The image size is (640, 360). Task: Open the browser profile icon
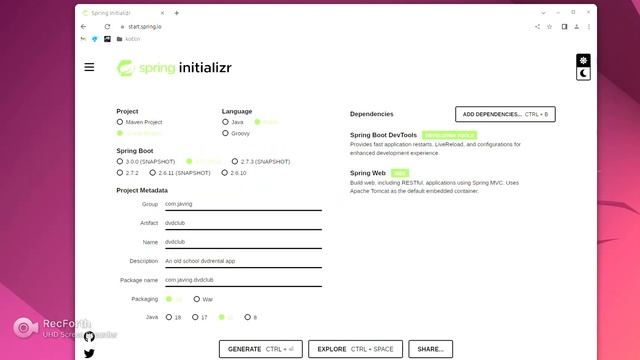coord(576,27)
